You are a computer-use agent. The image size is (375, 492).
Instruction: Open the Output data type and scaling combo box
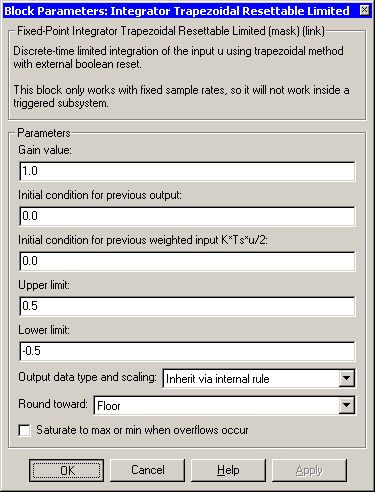click(259, 378)
